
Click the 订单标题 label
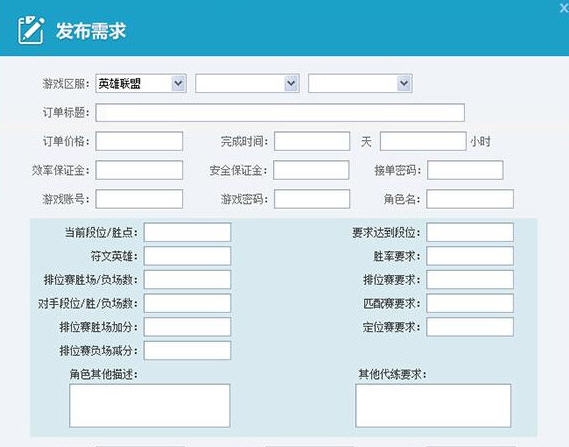66,112
